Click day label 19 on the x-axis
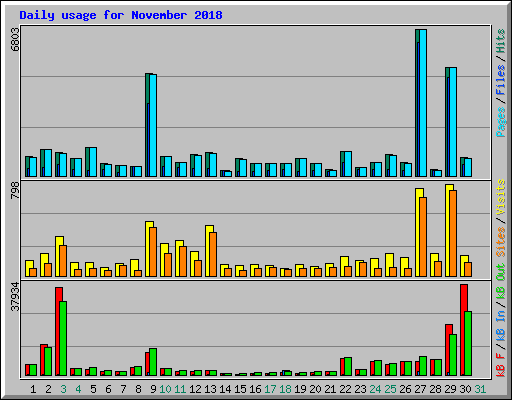Screen dimensions: 512x400 (x=300, y=389)
